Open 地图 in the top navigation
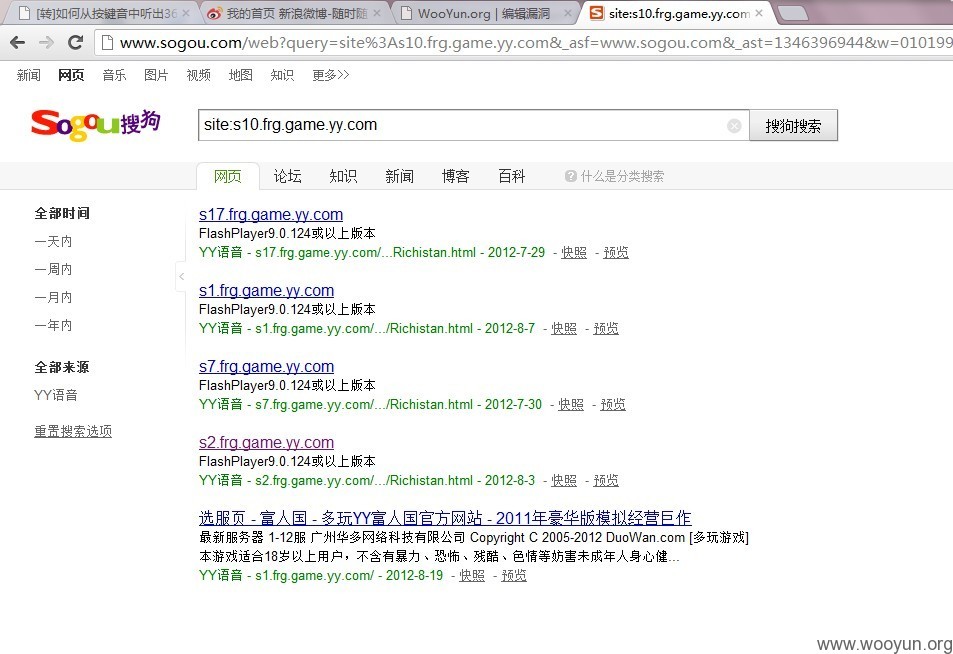Viewport: 953px width, 654px height. [241, 75]
